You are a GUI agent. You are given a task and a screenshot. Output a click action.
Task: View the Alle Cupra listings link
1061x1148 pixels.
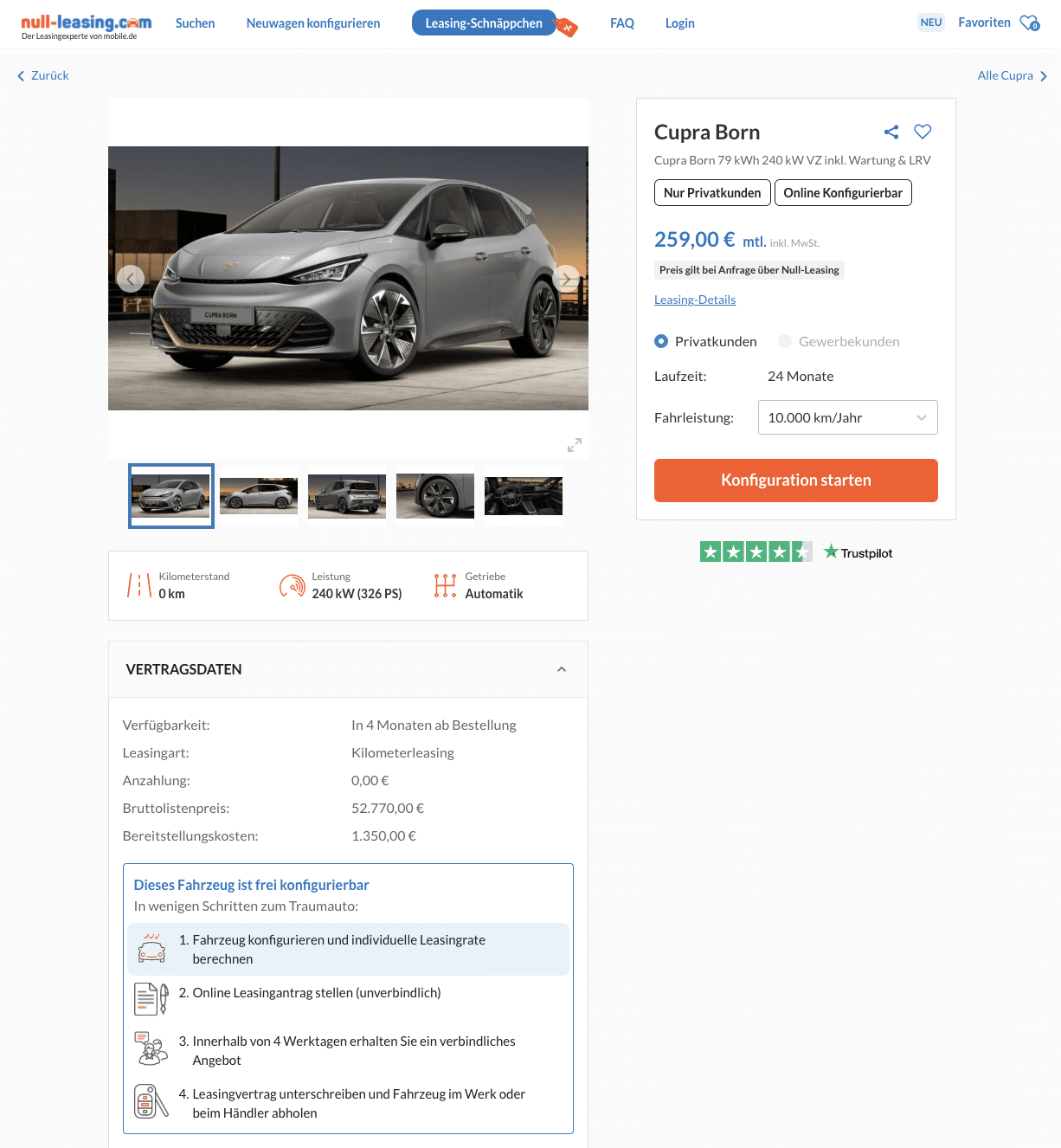[1006, 76]
